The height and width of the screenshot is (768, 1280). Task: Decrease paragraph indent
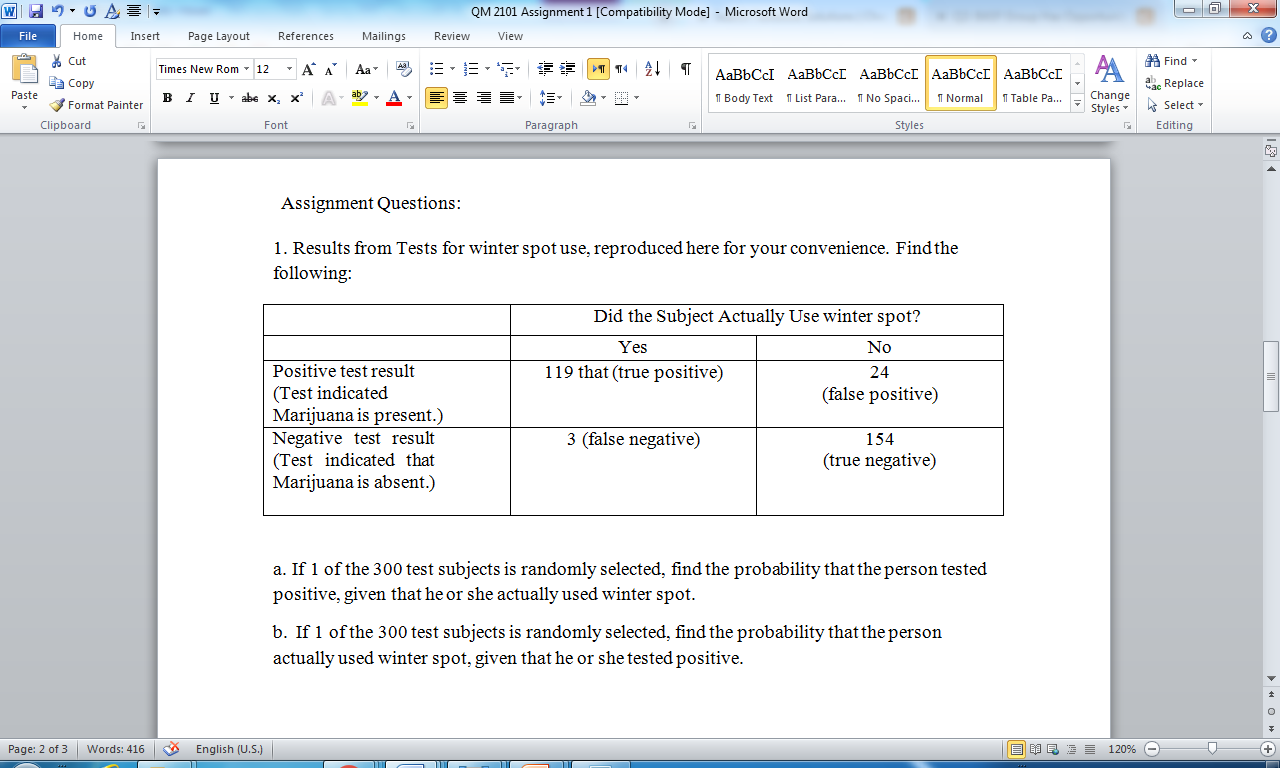(545, 69)
